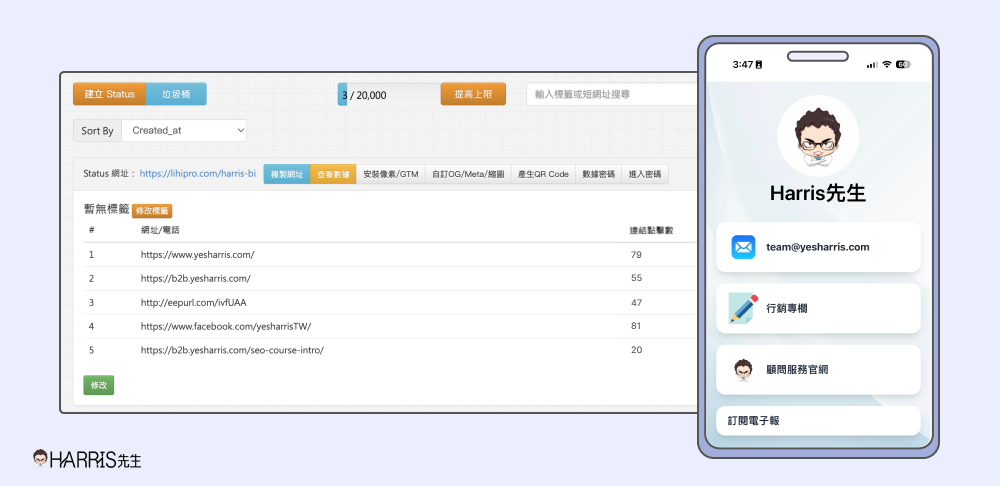Select the 自訂OG/Meta/縮圖 option
Image resolution: width=1000 pixels, height=486 pixels.
pyautogui.click(x=467, y=174)
